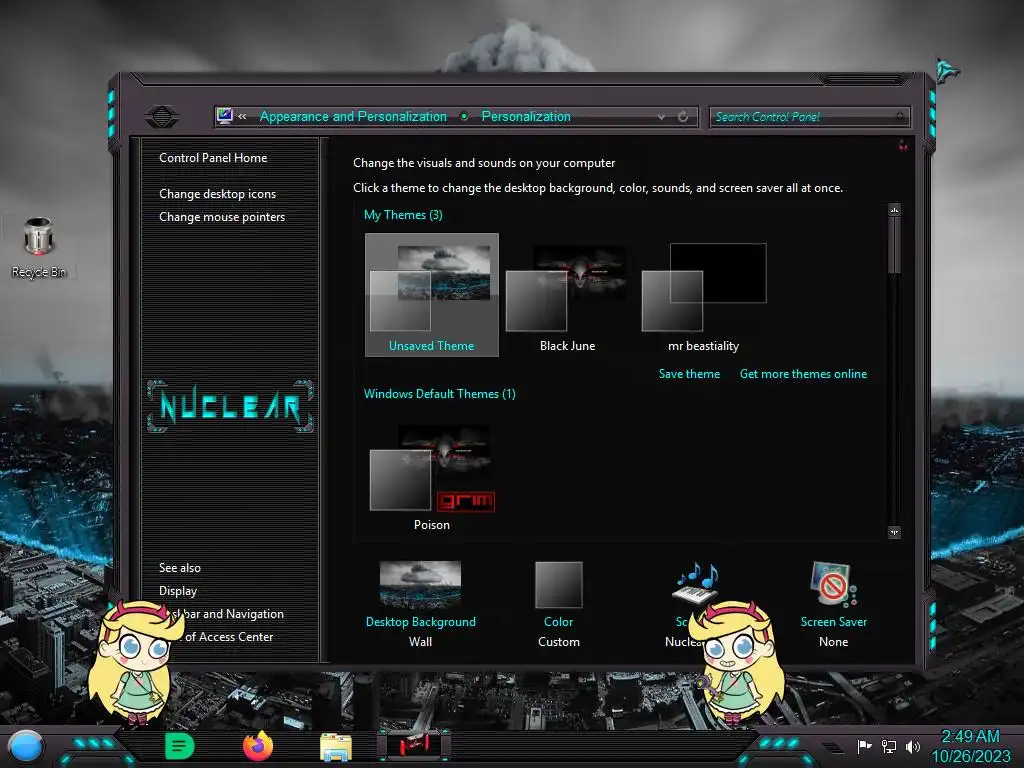The image size is (1024, 768).
Task: Open the Color swatch settings
Action: click(558, 584)
